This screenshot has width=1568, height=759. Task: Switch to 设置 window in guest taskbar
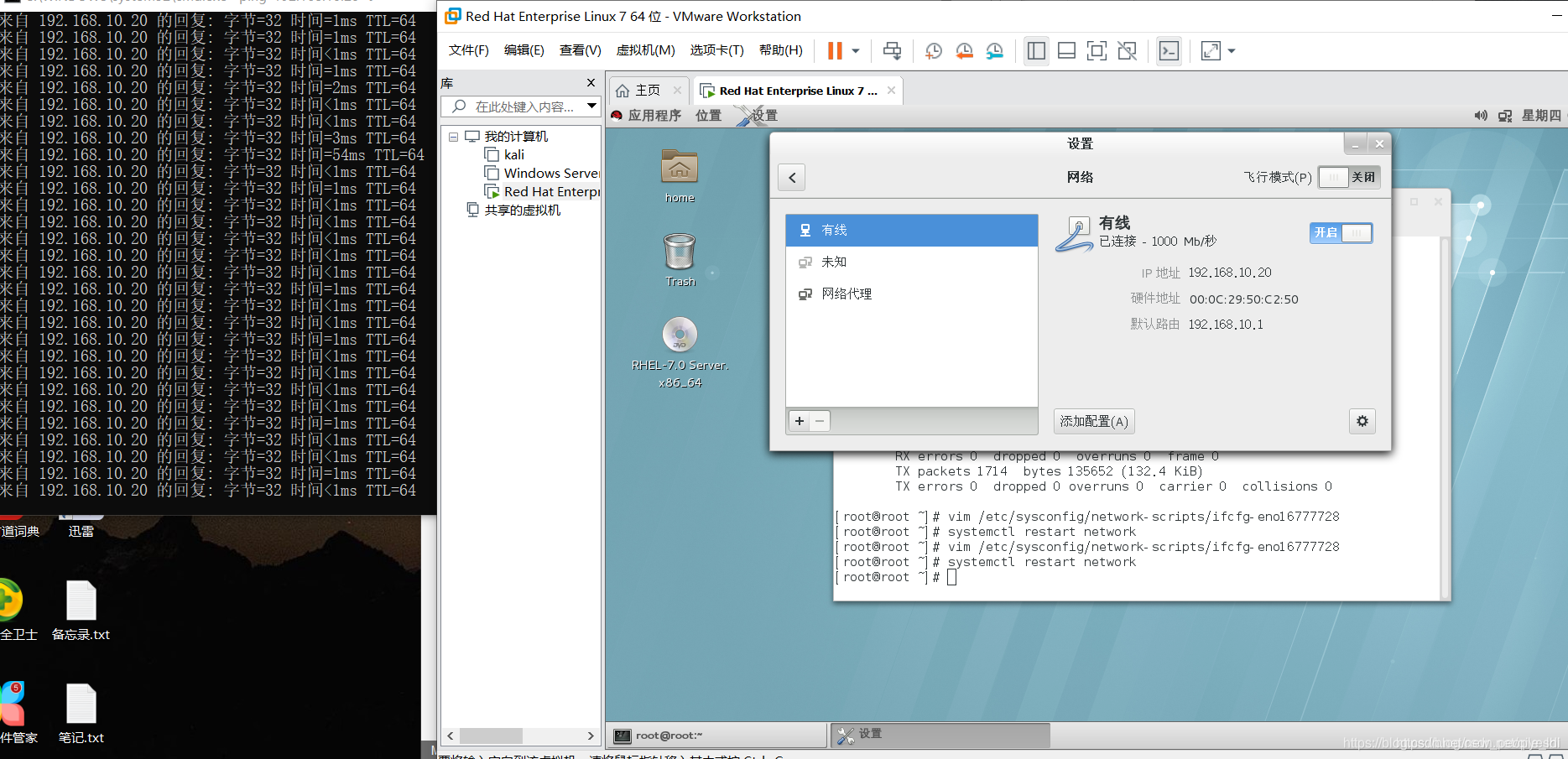coord(940,735)
